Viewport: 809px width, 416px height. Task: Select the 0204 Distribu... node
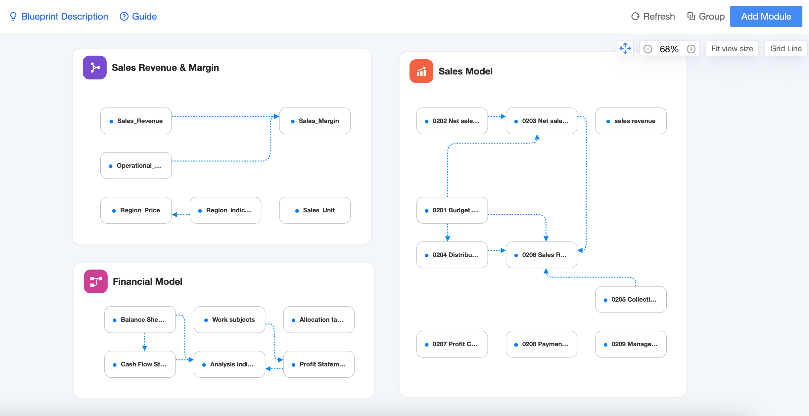tap(452, 255)
